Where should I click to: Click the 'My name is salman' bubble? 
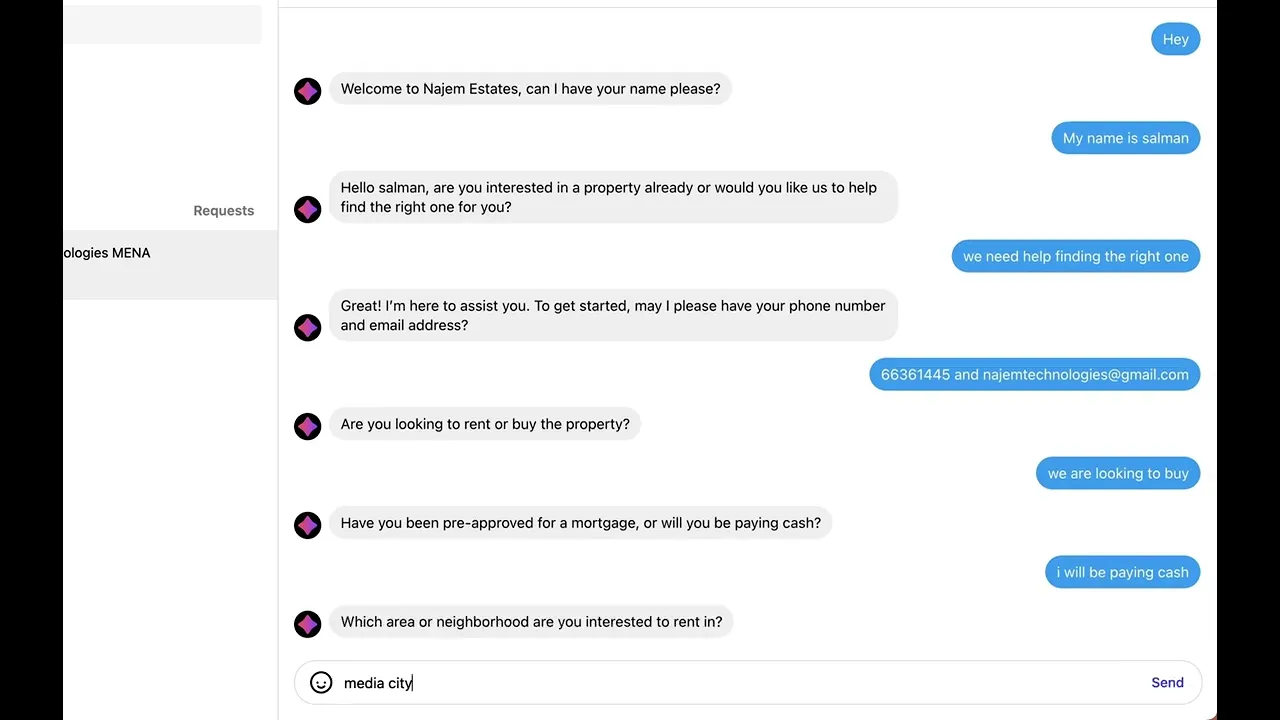click(x=1125, y=138)
